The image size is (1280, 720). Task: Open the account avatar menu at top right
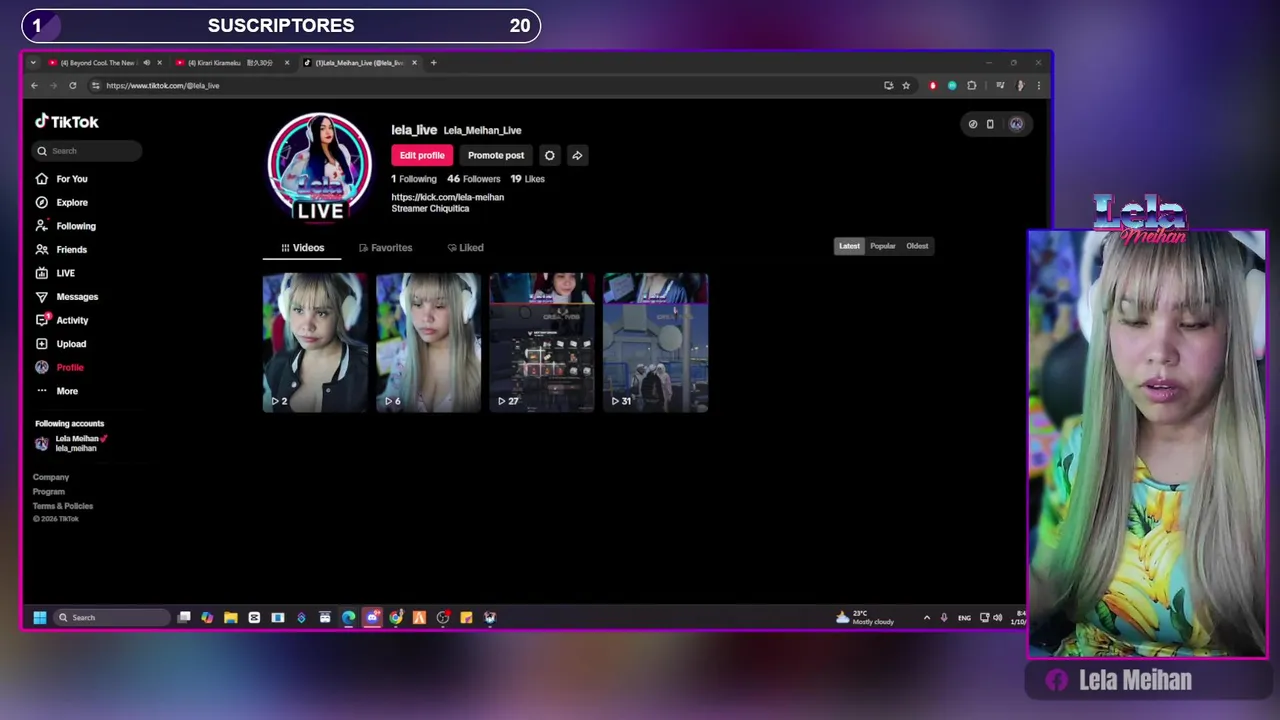1016,124
